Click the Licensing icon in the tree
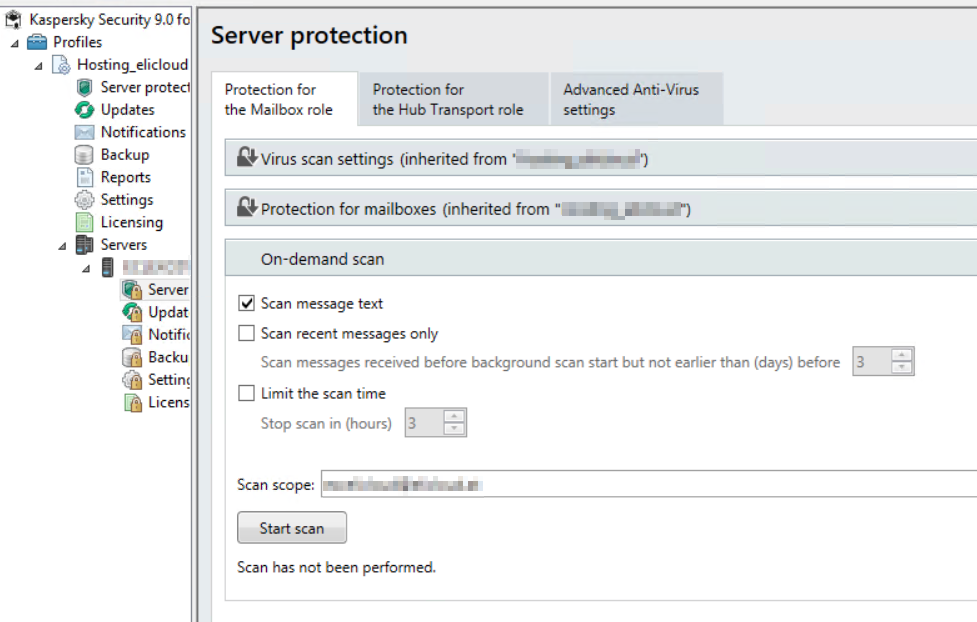Viewport: 977px width, 622px height. pyautogui.click(x=84, y=222)
